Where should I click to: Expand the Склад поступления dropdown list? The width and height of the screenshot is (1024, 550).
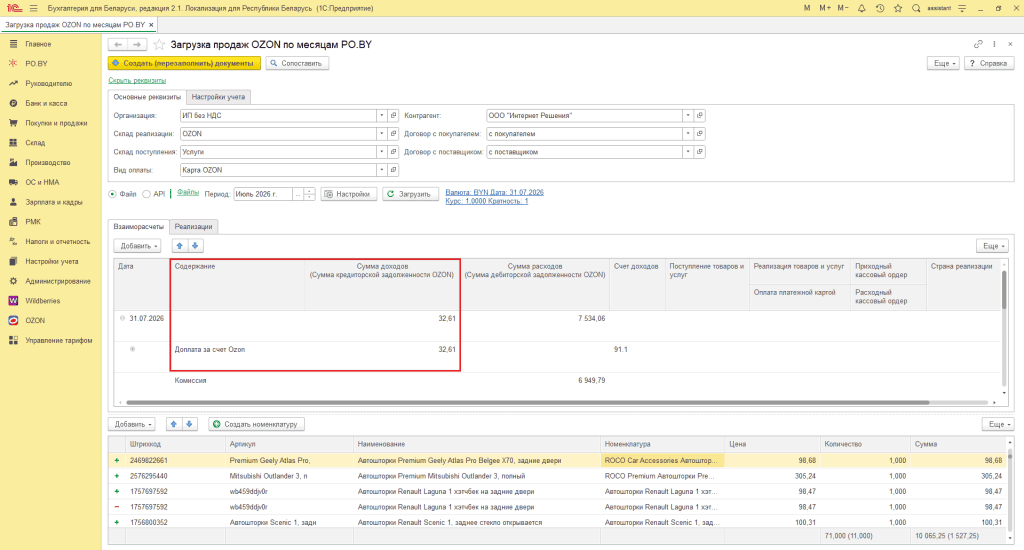tap(381, 152)
